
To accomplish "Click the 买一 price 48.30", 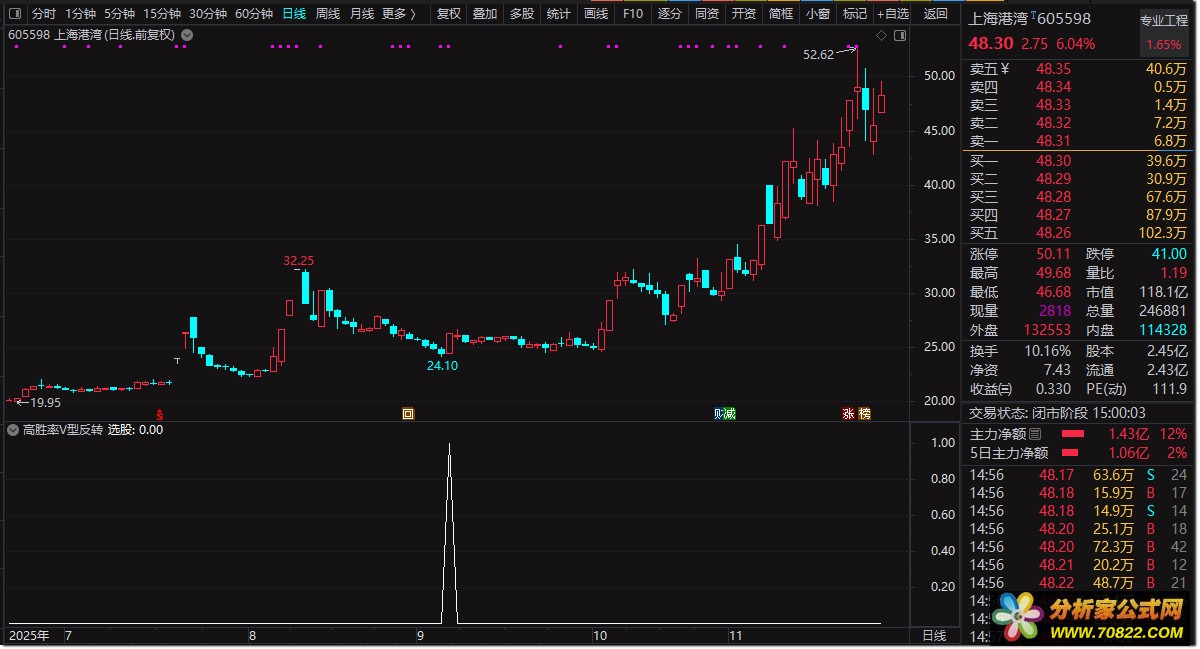I will point(1053,161).
